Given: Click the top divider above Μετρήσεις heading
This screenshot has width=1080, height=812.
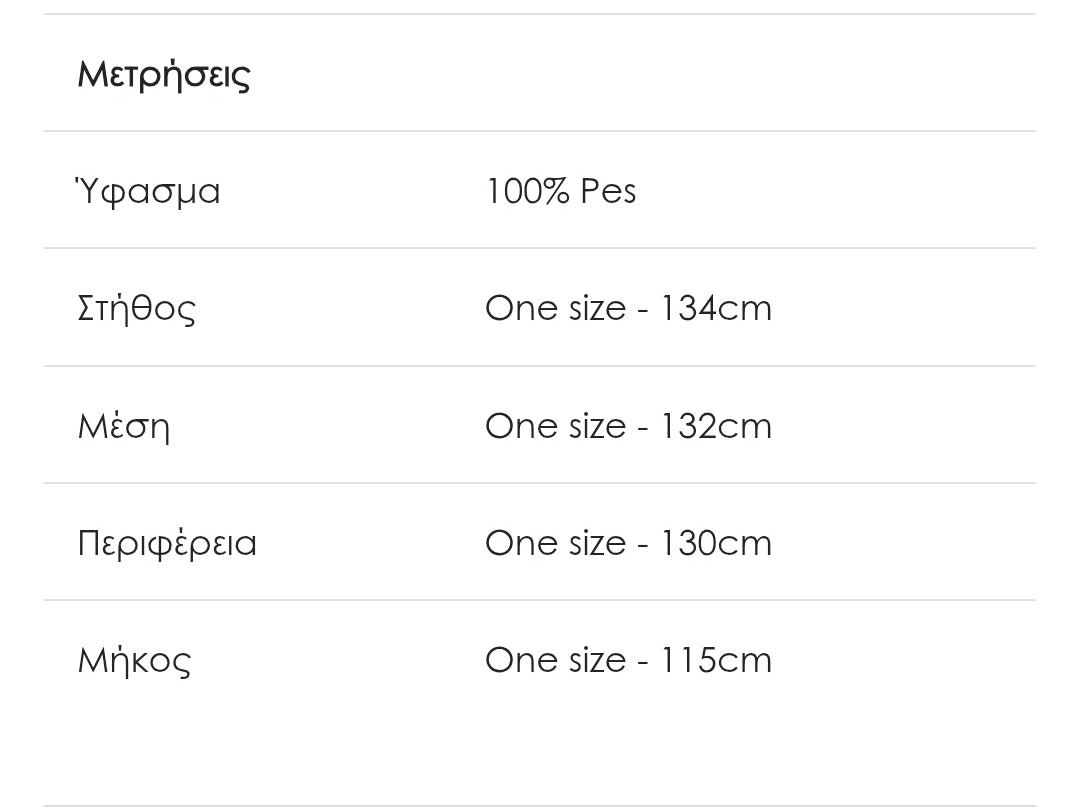Looking at the screenshot, I should 540,14.
